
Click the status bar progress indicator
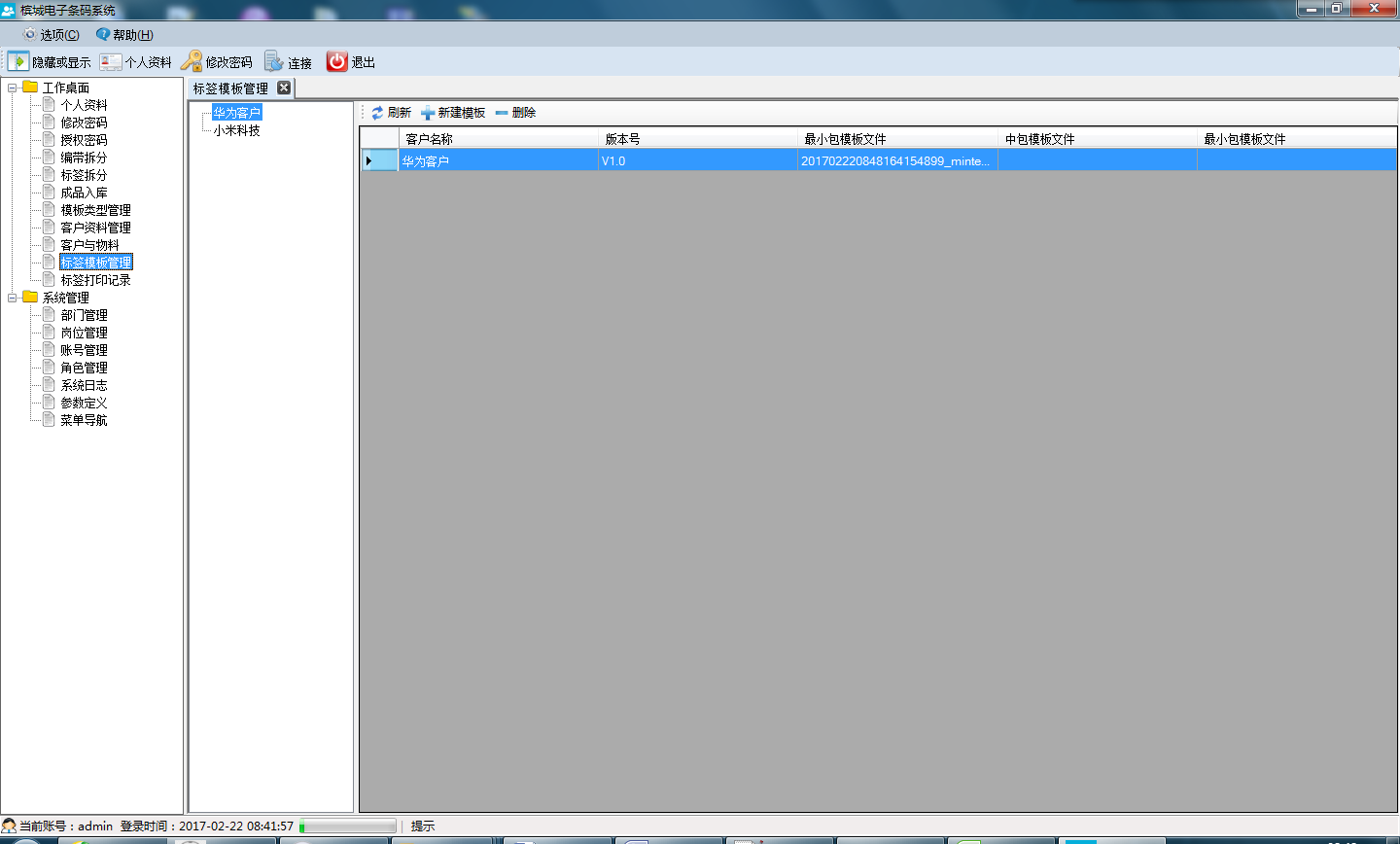click(348, 826)
